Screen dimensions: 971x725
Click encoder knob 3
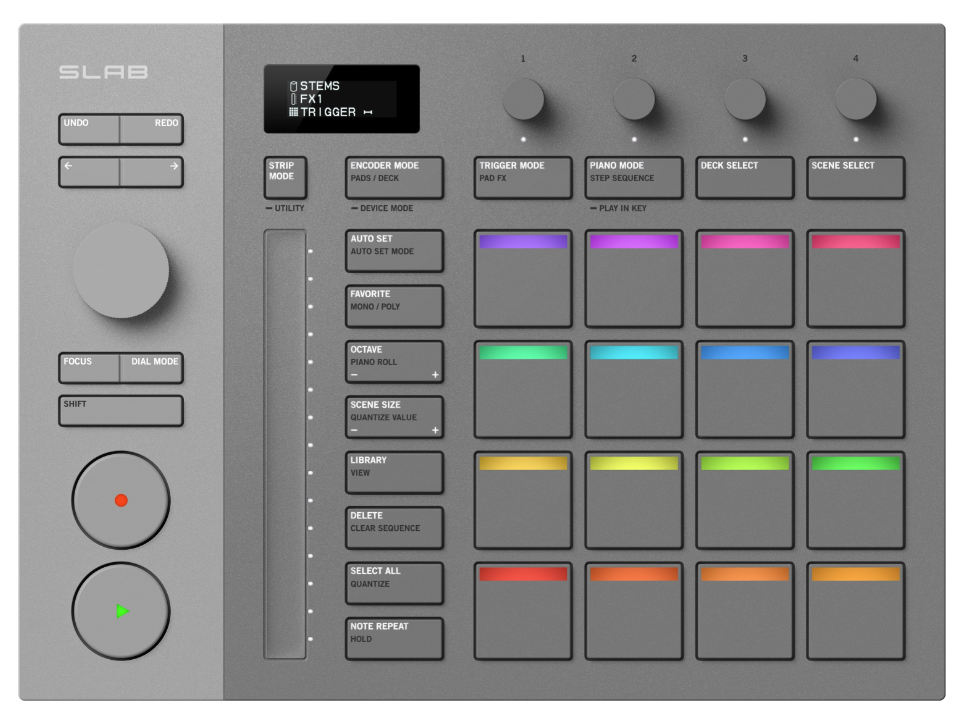(x=745, y=98)
